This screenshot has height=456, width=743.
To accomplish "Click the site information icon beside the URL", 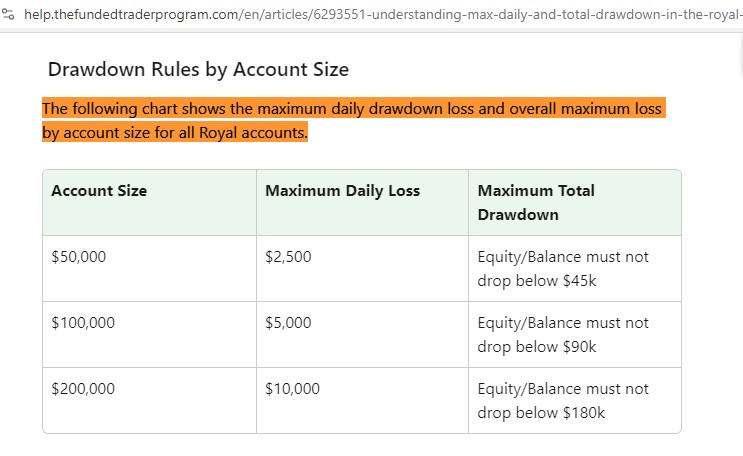I will pos(9,16).
